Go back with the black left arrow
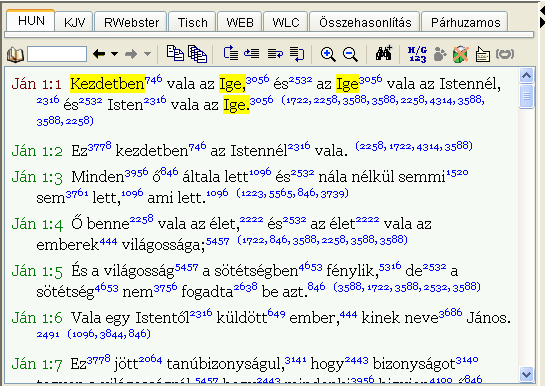This screenshot has width=545, height=386. (99, 54)
